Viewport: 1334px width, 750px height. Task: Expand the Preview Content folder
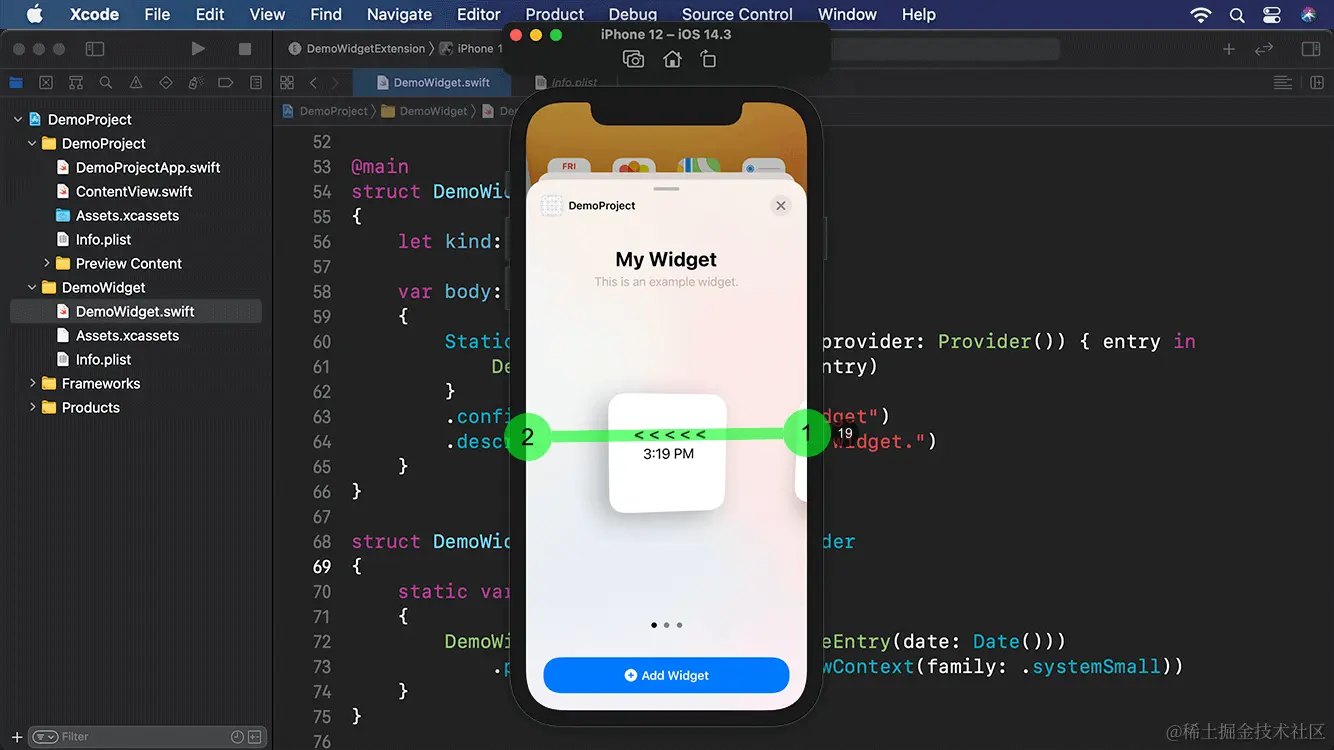click(x=46, y=263)
